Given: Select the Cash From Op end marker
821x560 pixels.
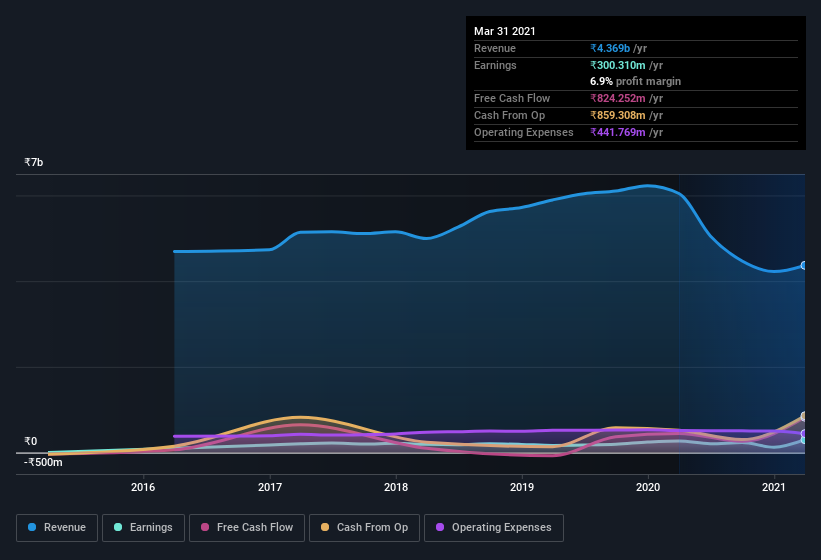Looking at the screenshot, I should click(804, 416).
